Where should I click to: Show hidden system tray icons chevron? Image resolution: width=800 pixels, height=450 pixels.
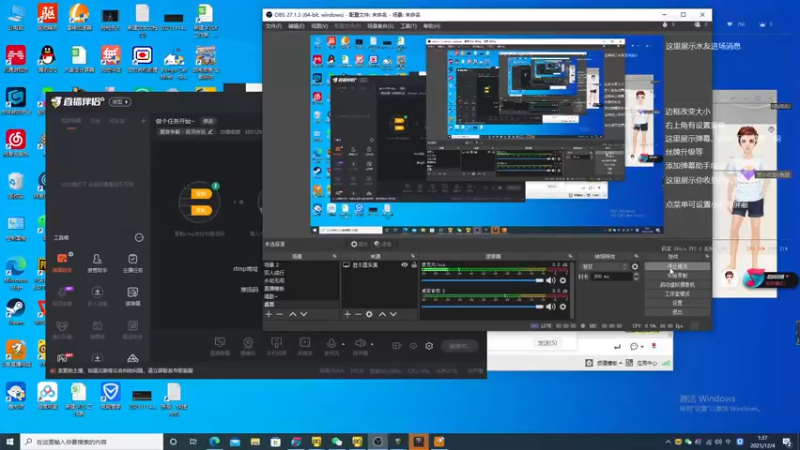pos(668,442)
